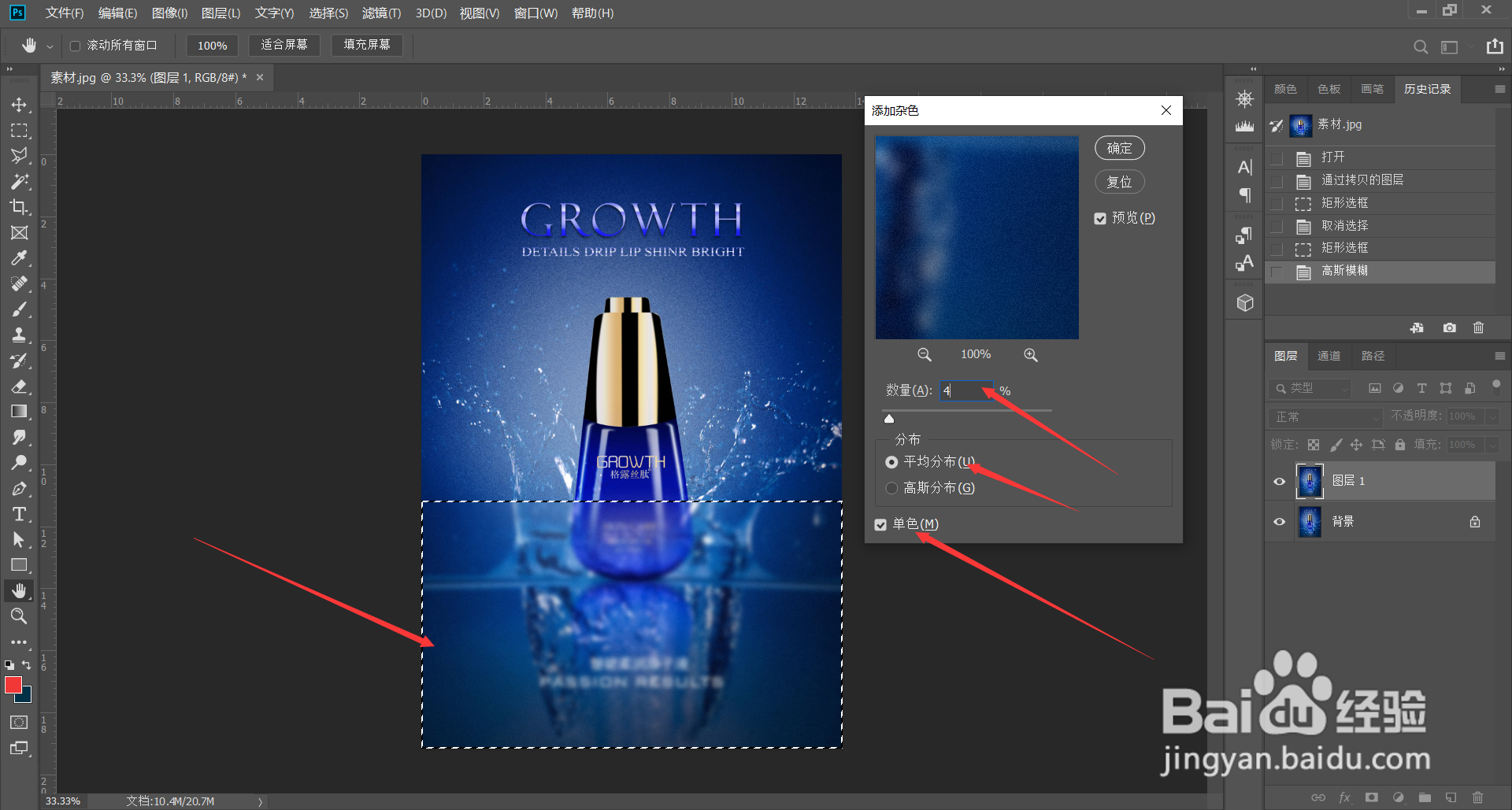Select the Pen tool
The image size is (1512, 810).
click(x=19, y=489)
